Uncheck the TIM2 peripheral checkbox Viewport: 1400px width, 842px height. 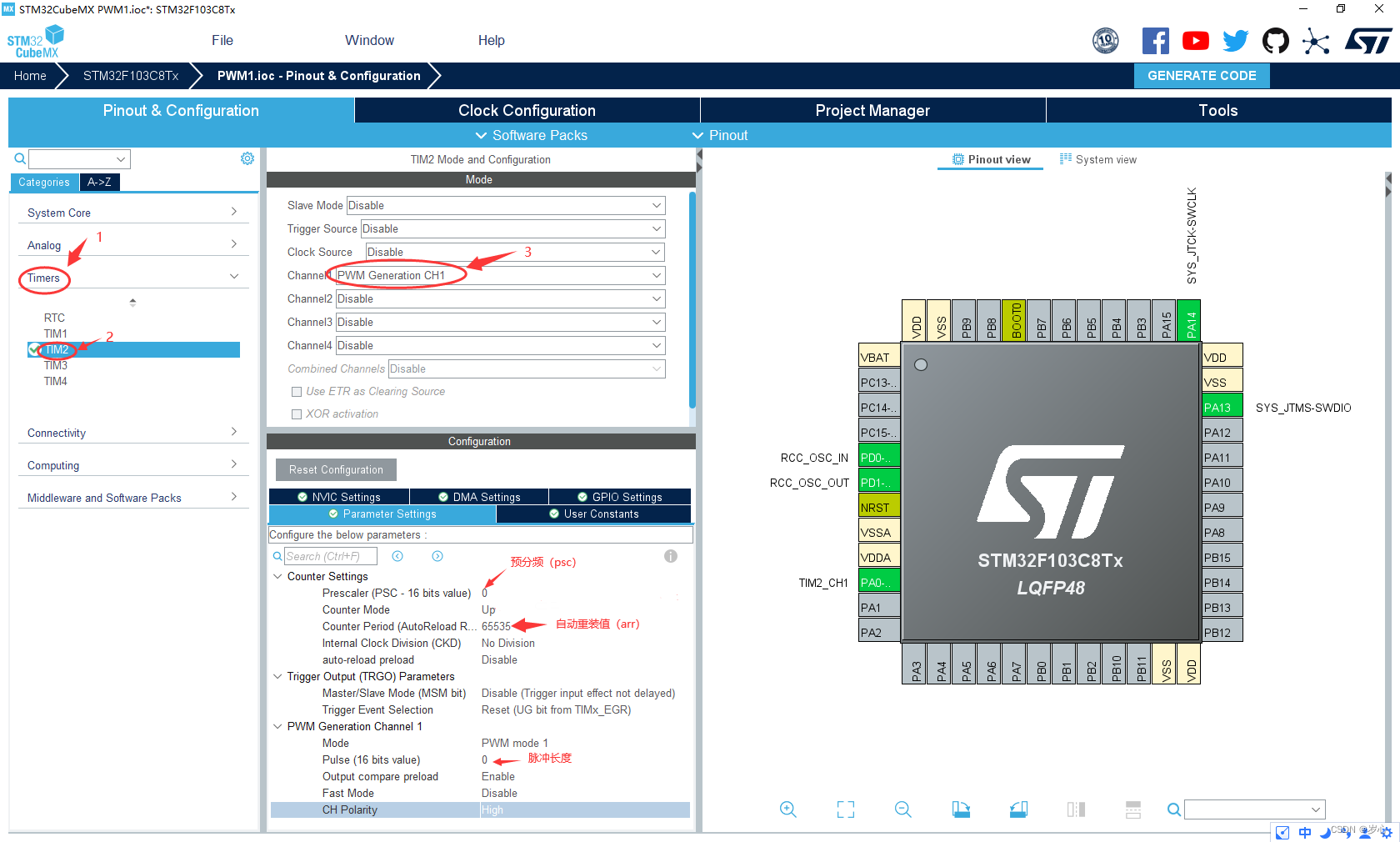(35, 349)
